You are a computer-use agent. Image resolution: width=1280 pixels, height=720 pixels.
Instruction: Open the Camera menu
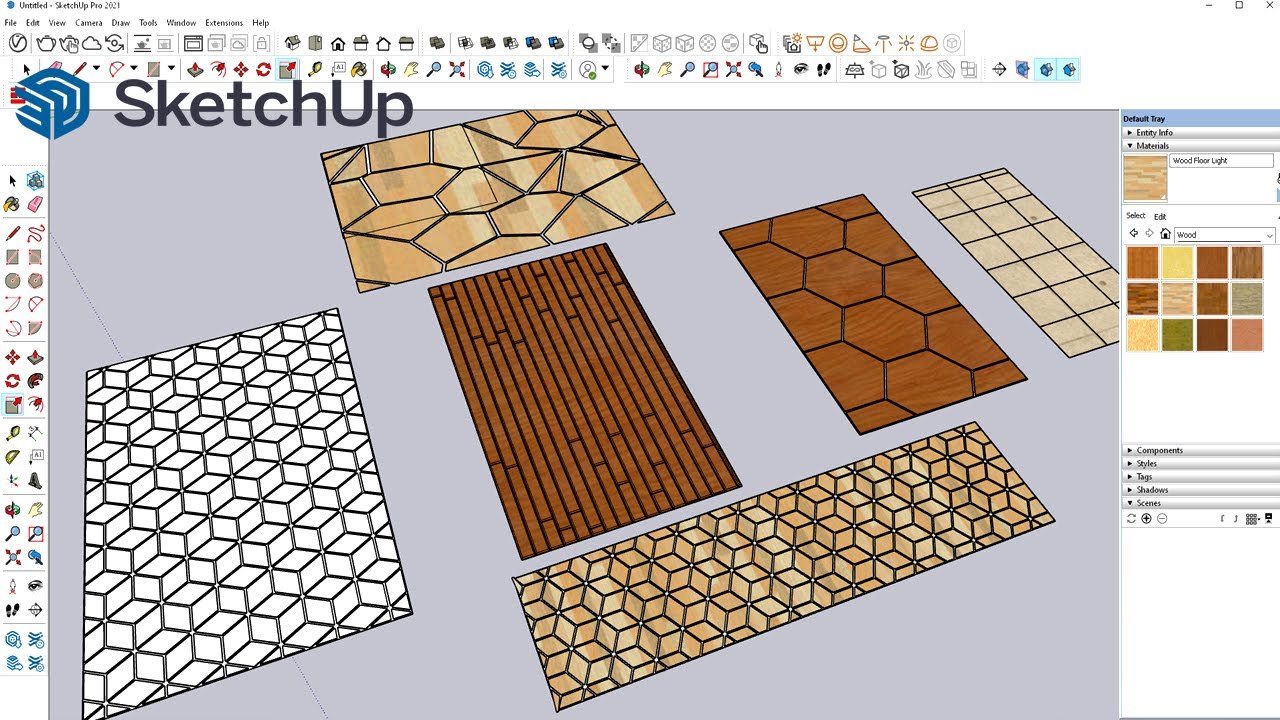(88, 22)
